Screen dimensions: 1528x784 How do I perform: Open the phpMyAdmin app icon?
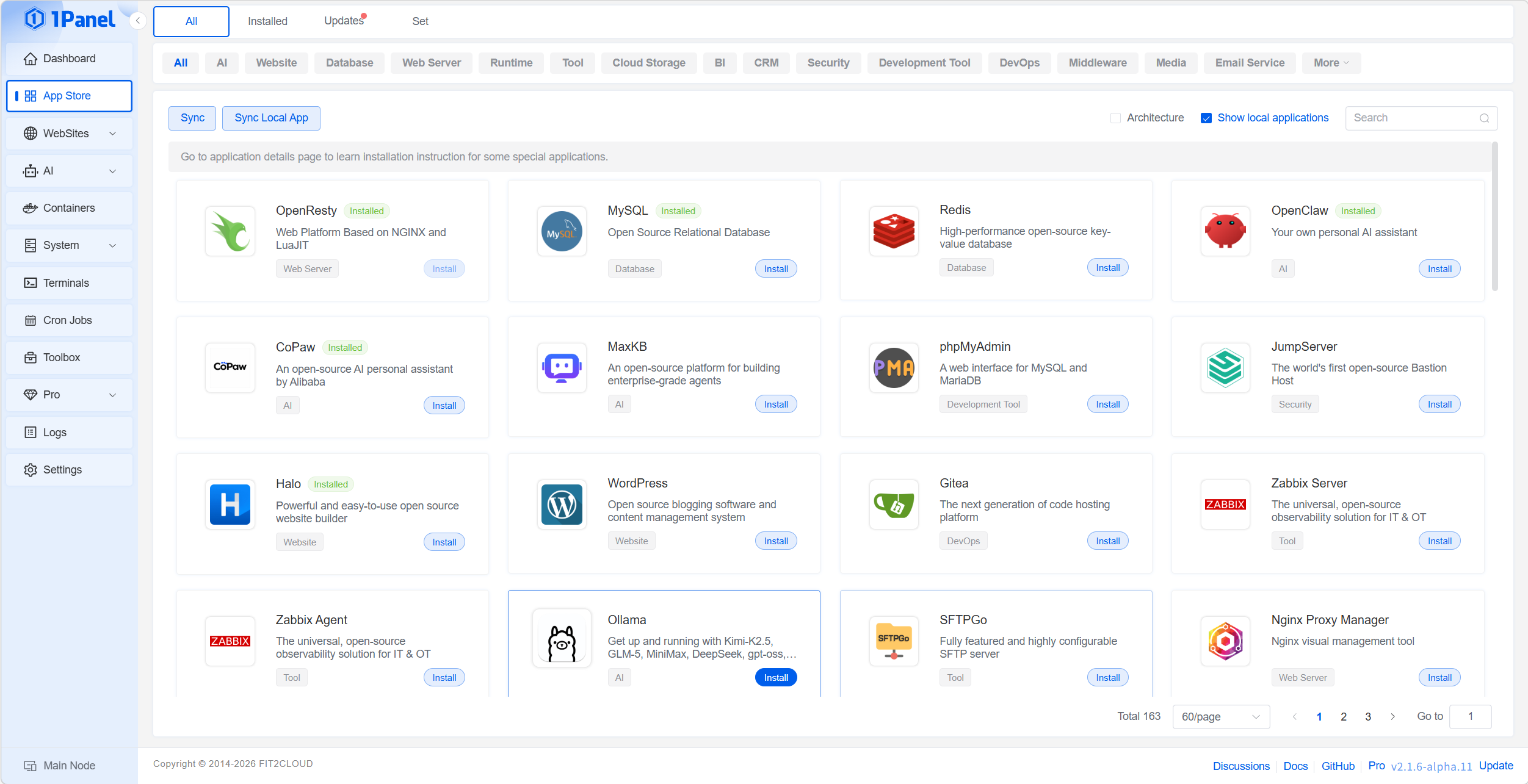click(x=894, y=367)
